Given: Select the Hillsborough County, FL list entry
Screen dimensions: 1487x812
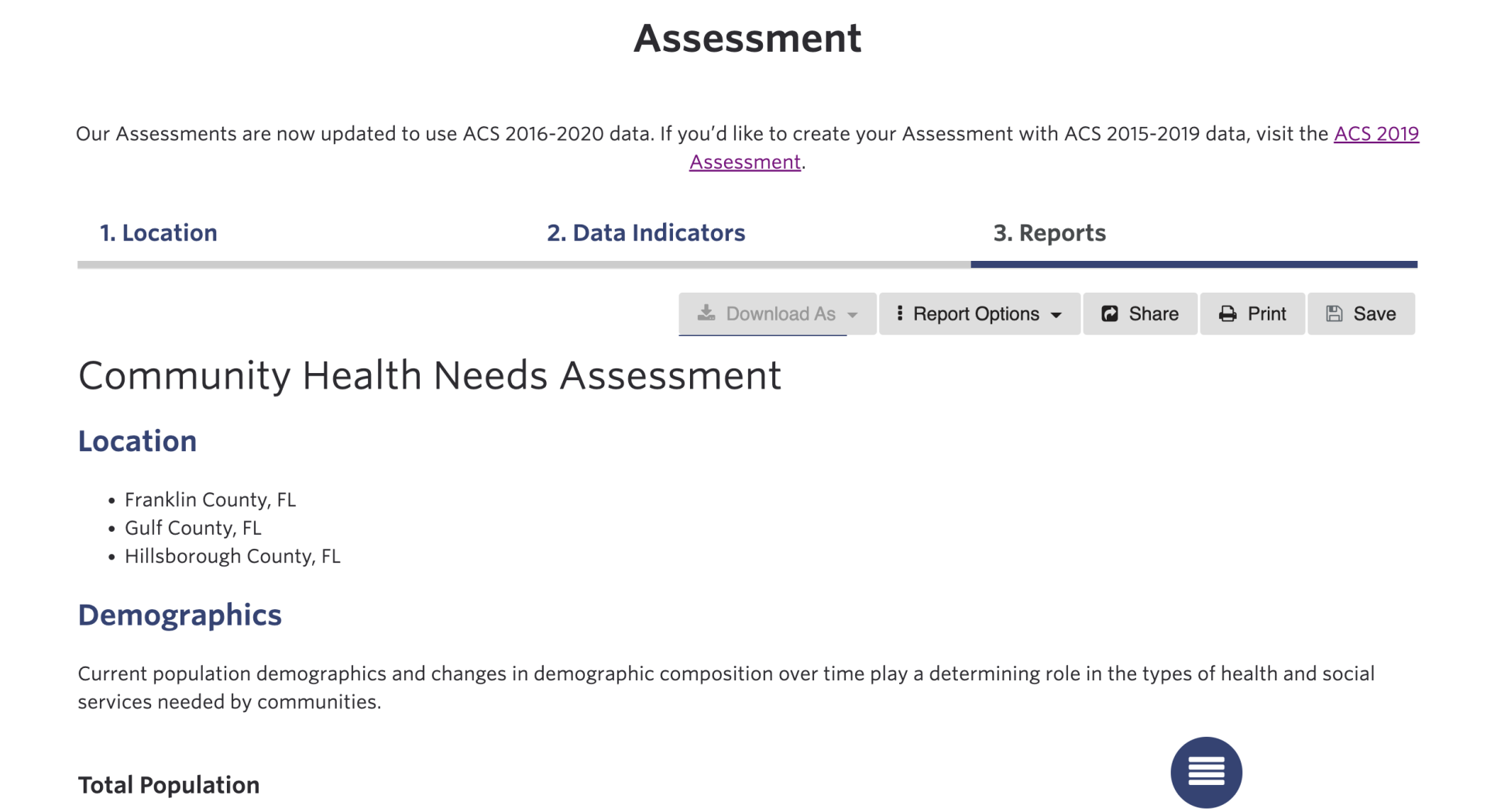Looking at the screenshot, I should [232, 555].
